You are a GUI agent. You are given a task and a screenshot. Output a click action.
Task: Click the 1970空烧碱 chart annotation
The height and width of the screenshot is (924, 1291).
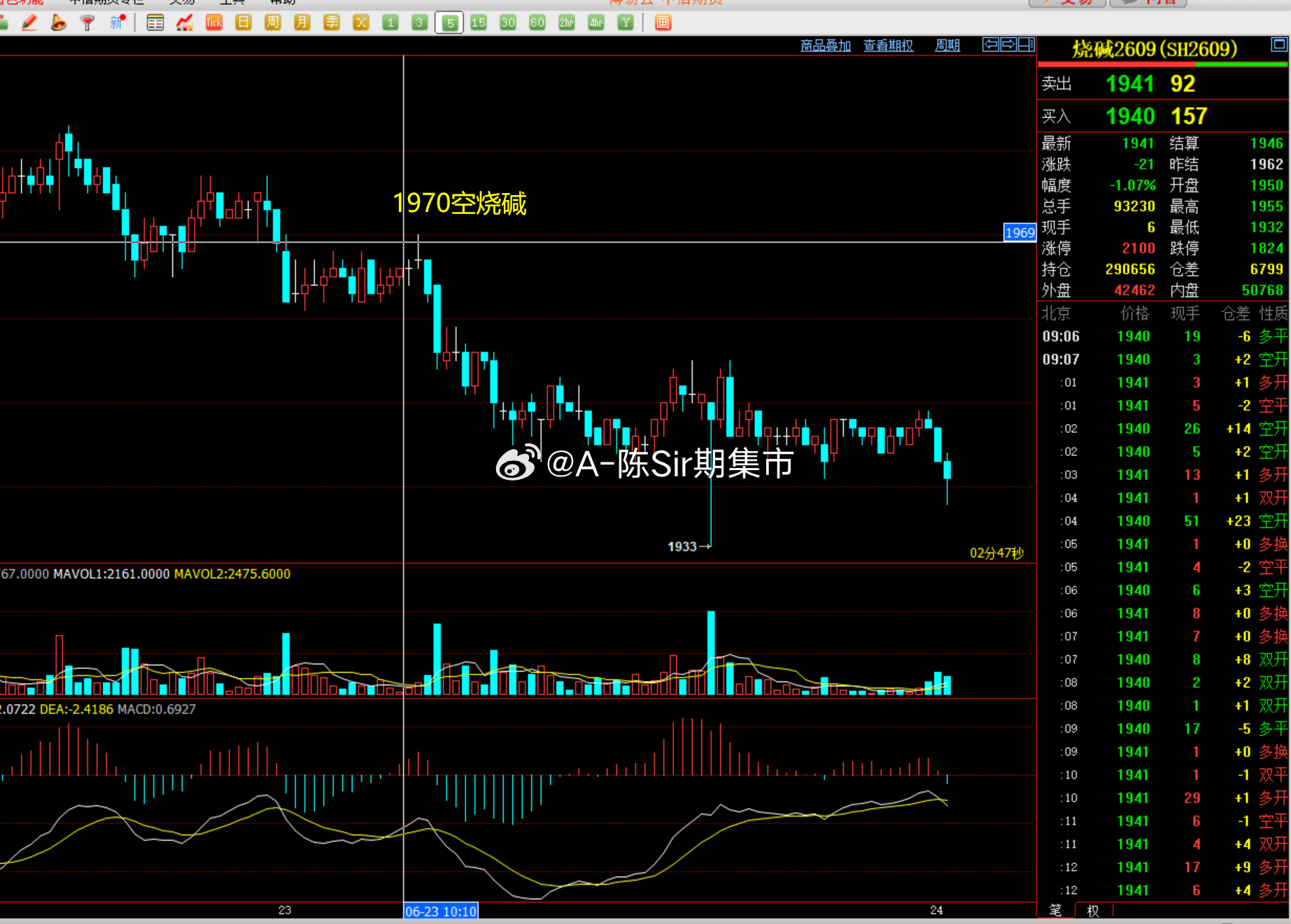pyautogui.click(x=460, y=204)
